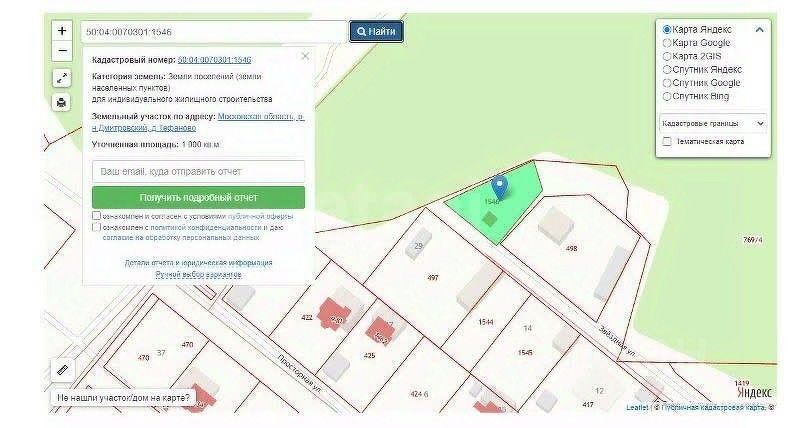This screenshot has width=794, height=428.
Task: Zoom out with the minus button
Action: click(62, 51)
